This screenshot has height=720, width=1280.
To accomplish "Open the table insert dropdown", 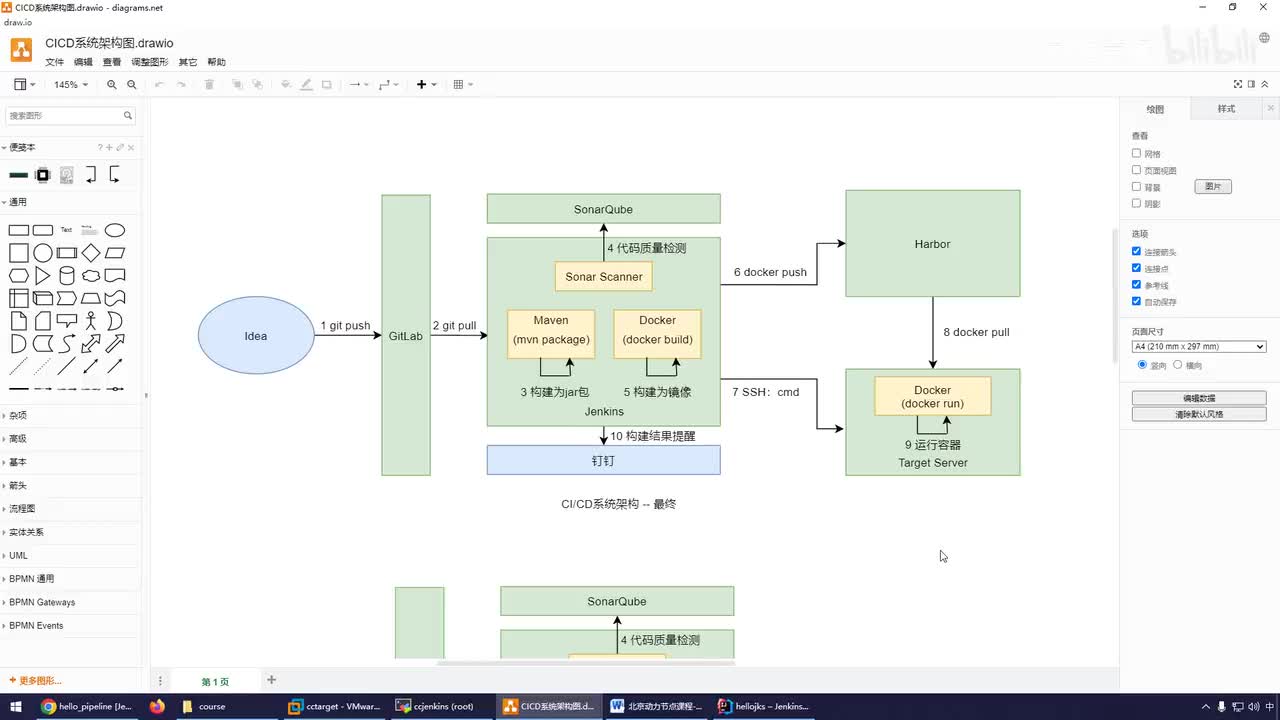I will coord(463,85).
